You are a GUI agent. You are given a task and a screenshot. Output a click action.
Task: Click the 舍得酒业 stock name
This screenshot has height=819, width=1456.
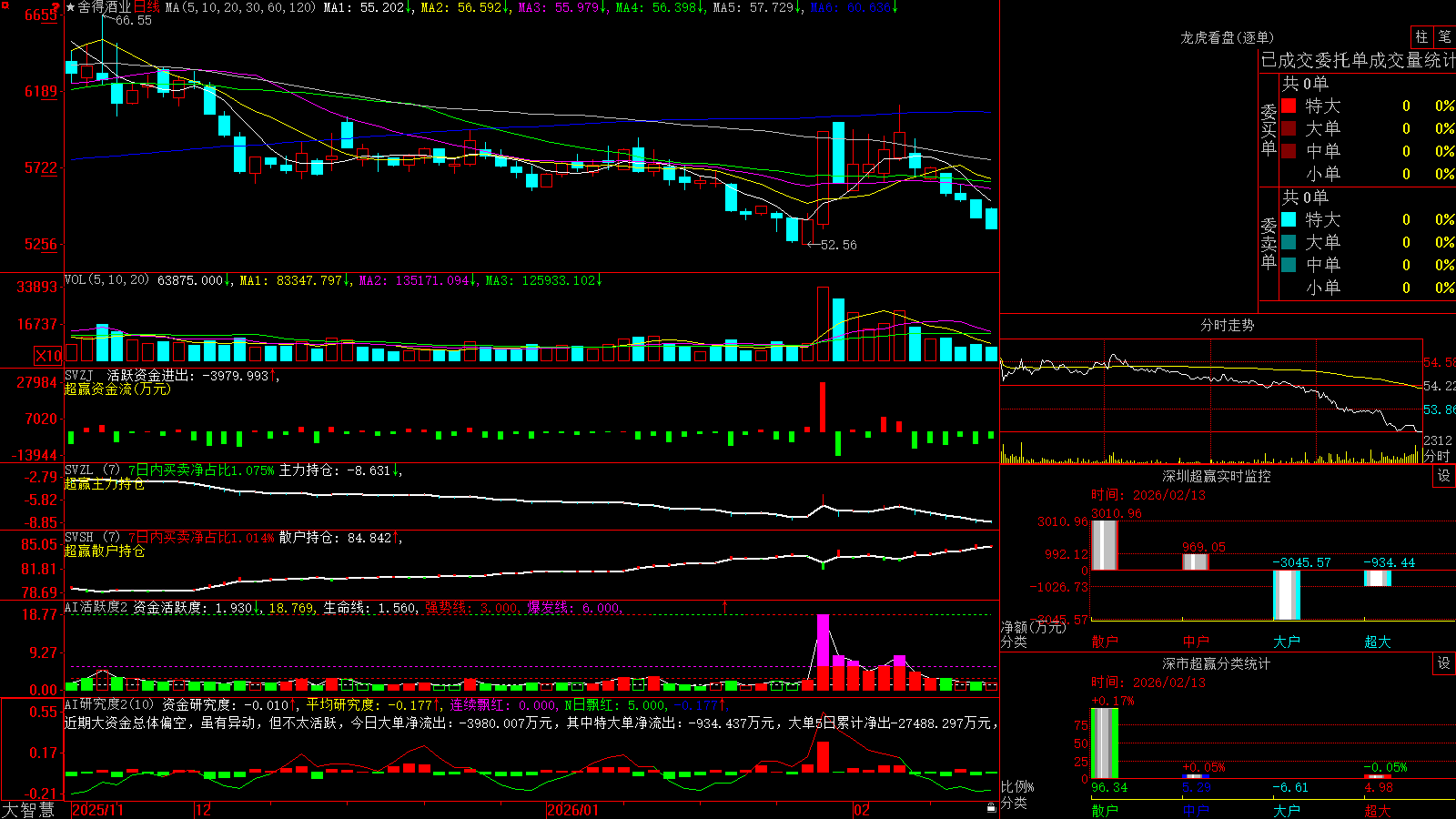(105, 7)
